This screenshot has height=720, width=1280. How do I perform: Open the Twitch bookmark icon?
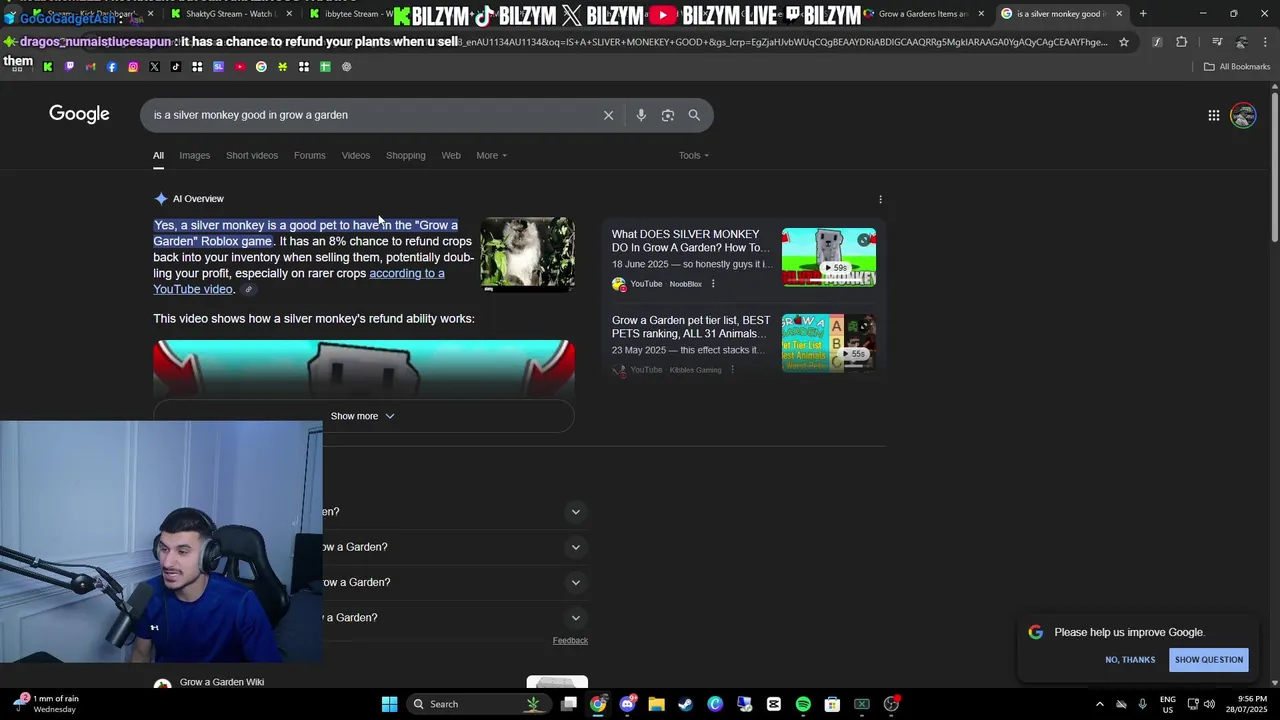69,67
